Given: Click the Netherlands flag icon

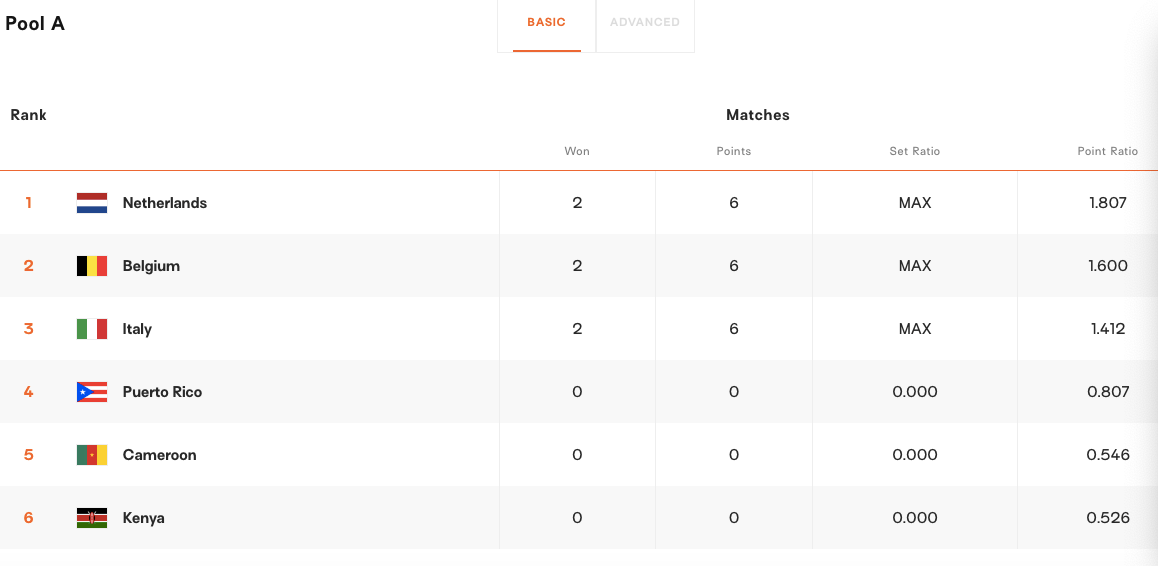Looking at the screenshot, I should click(92, 202).
